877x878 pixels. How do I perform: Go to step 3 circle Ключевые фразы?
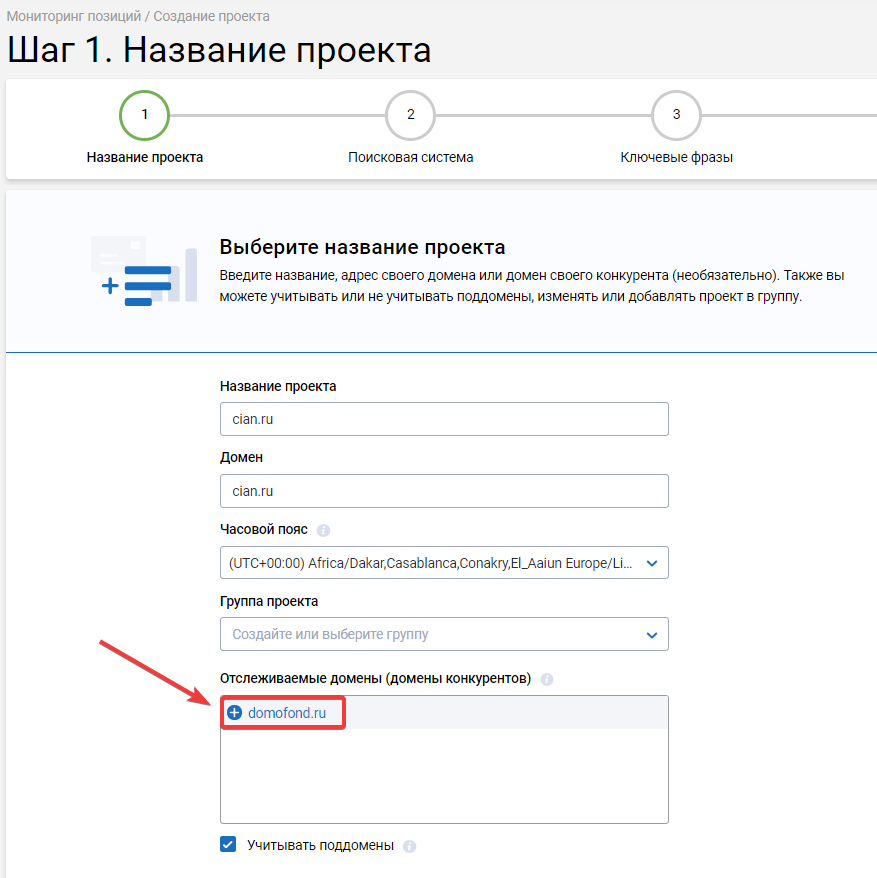coord(677,115)
